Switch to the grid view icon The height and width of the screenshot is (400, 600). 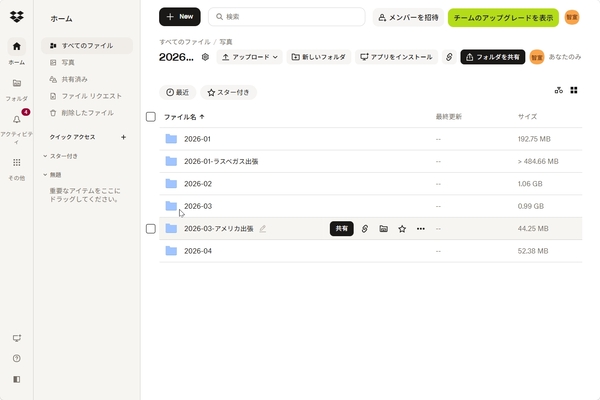(x=574, y=90)
